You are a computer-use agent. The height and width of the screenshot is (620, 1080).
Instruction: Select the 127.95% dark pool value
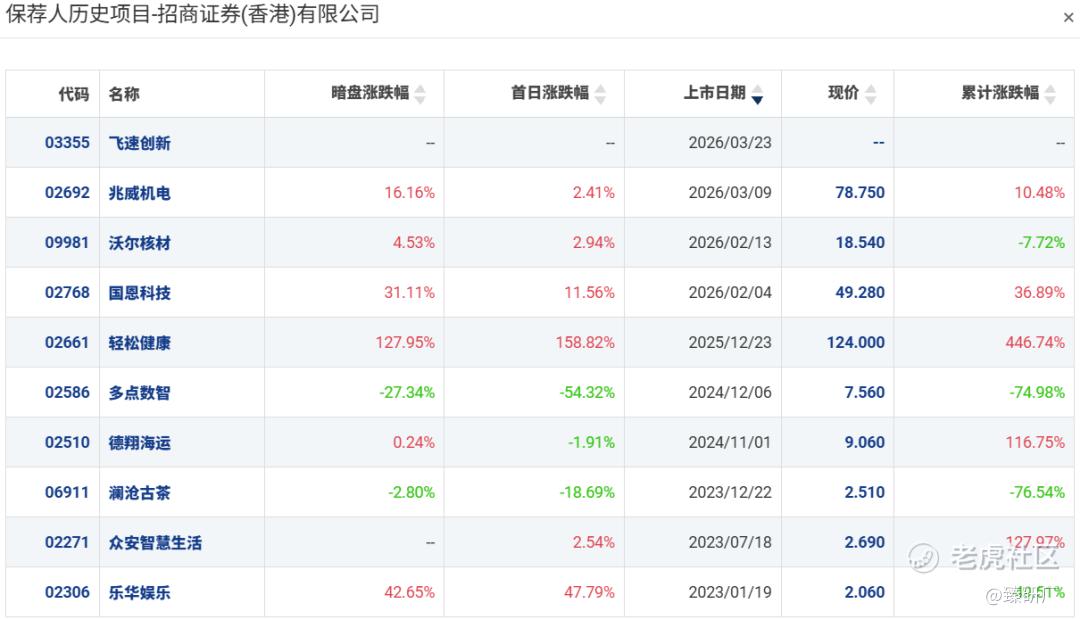coord(405,342)
